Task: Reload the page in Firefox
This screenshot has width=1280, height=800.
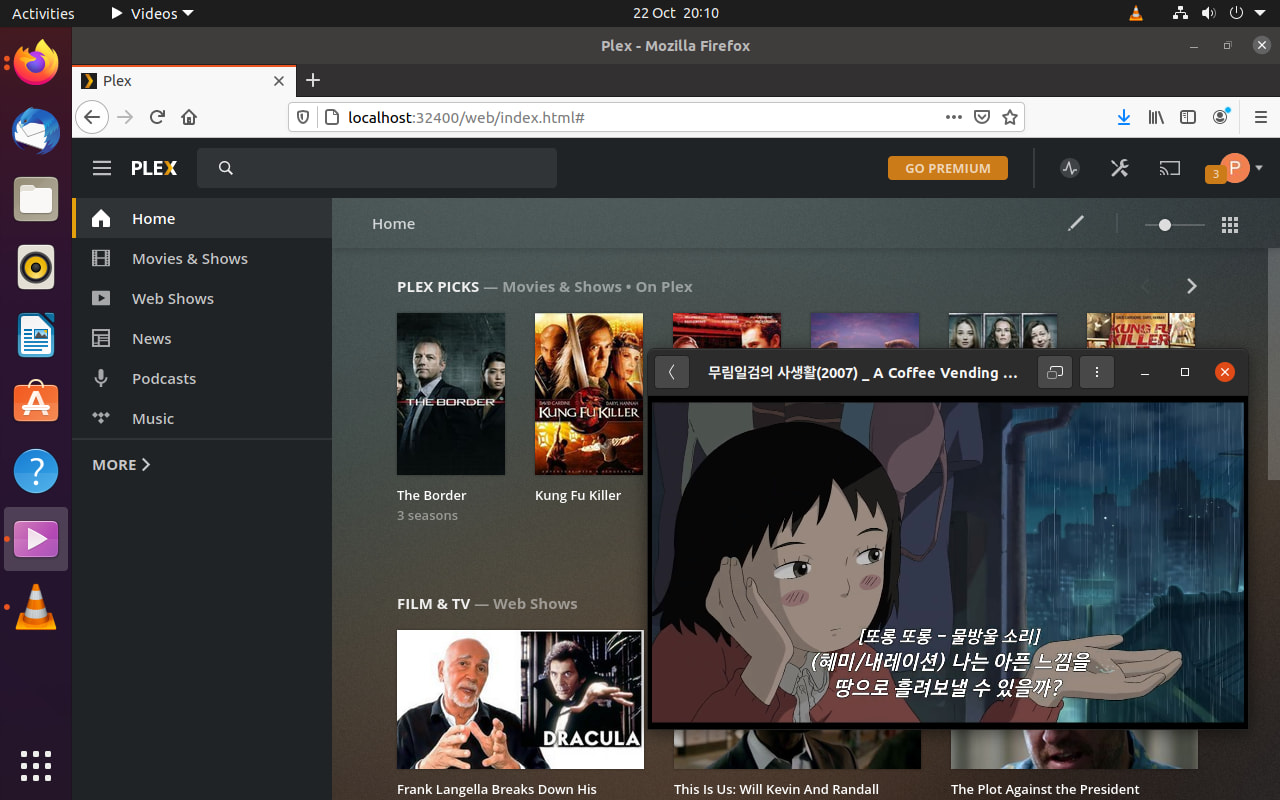Action: 157,117
